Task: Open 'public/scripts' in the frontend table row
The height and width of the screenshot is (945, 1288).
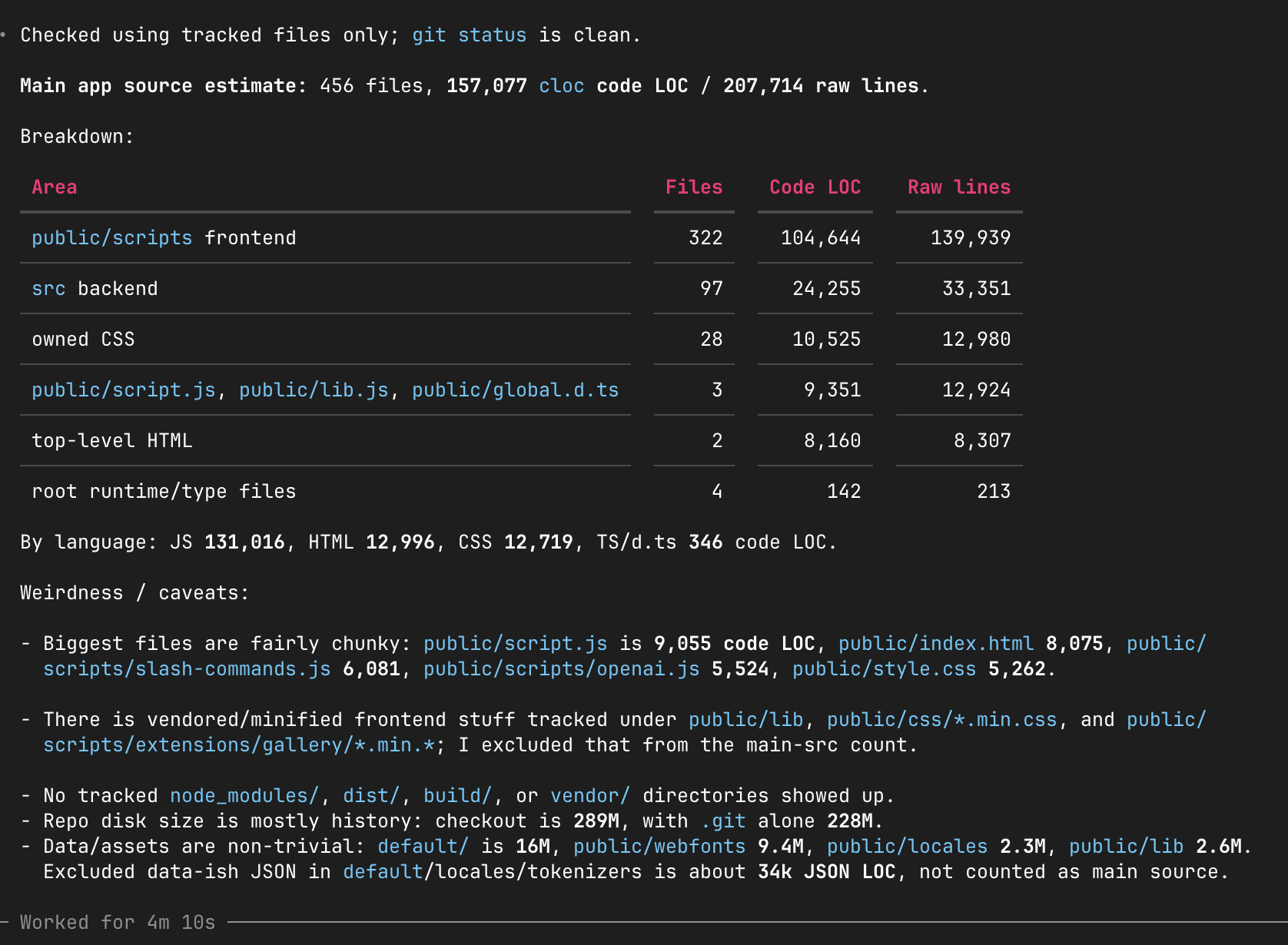Action: click(112, 238)
